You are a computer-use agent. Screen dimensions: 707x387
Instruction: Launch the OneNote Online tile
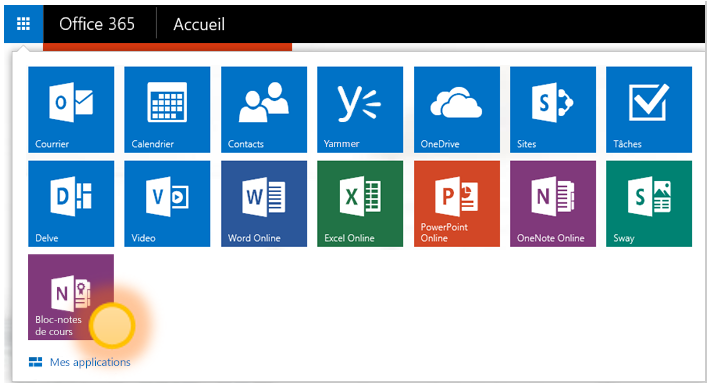pos(553,204)
